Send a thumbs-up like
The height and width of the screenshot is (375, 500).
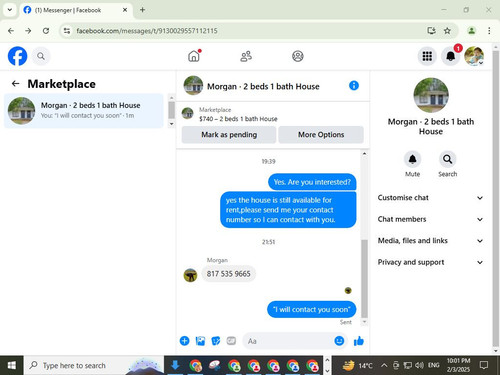pyautogui.click(x=359, y=341)
